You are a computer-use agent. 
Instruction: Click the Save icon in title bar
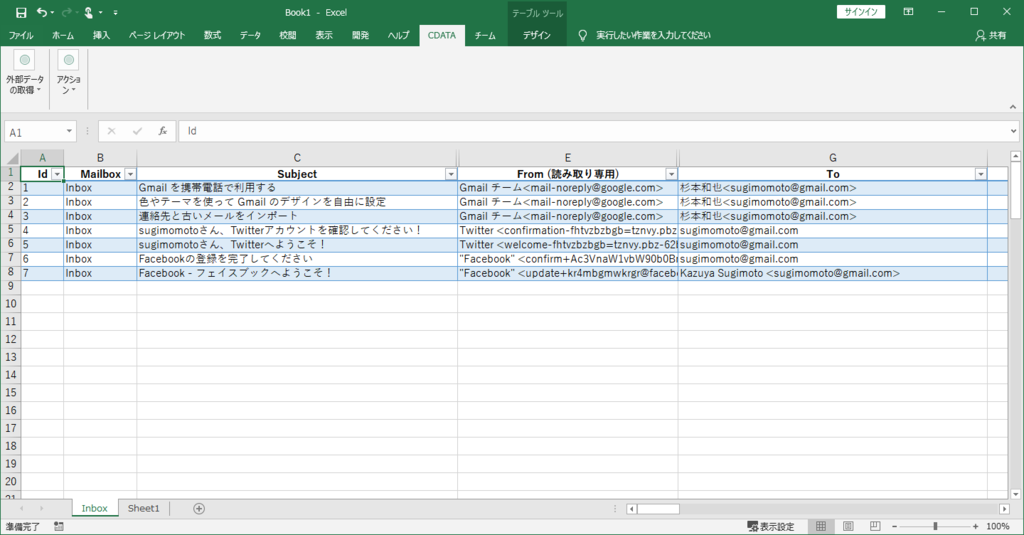point(21,12)
